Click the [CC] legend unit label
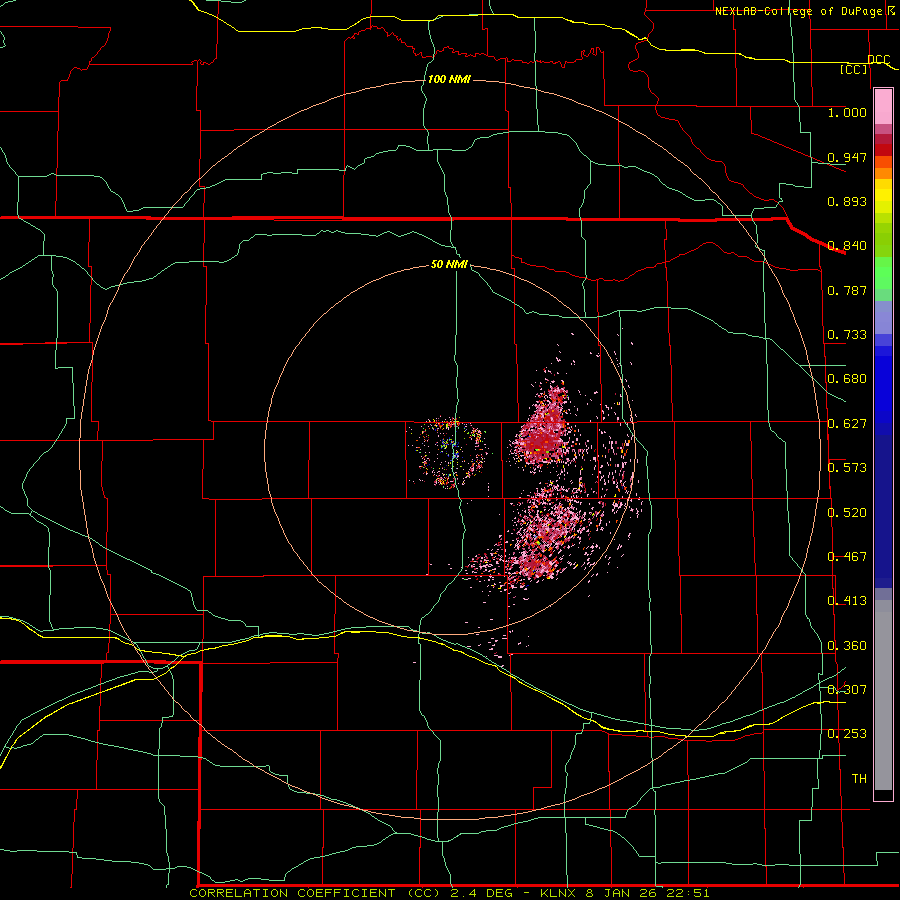900x900 pixels. click(x=854, y=69)
